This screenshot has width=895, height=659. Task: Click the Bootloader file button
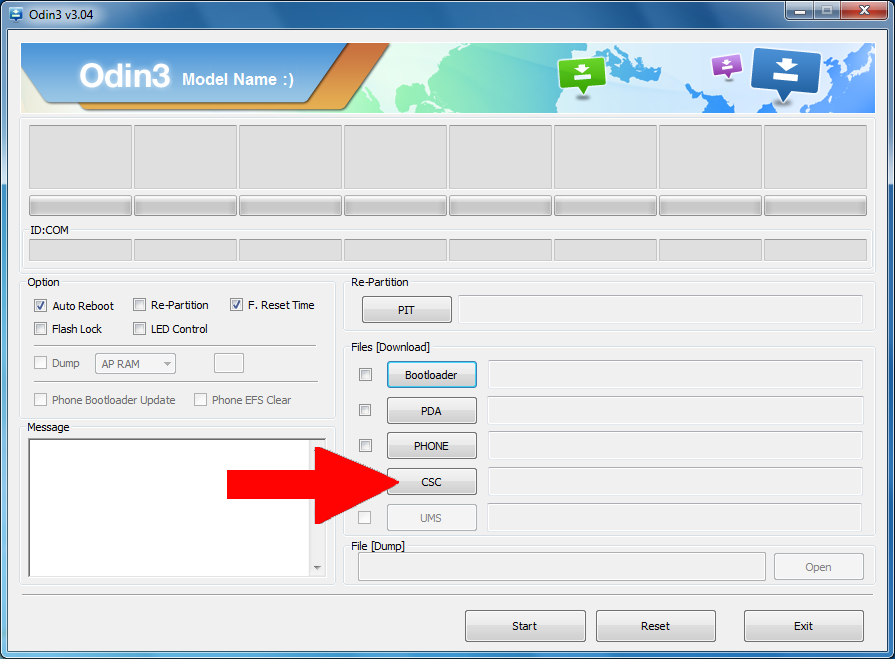pos(432,375)
